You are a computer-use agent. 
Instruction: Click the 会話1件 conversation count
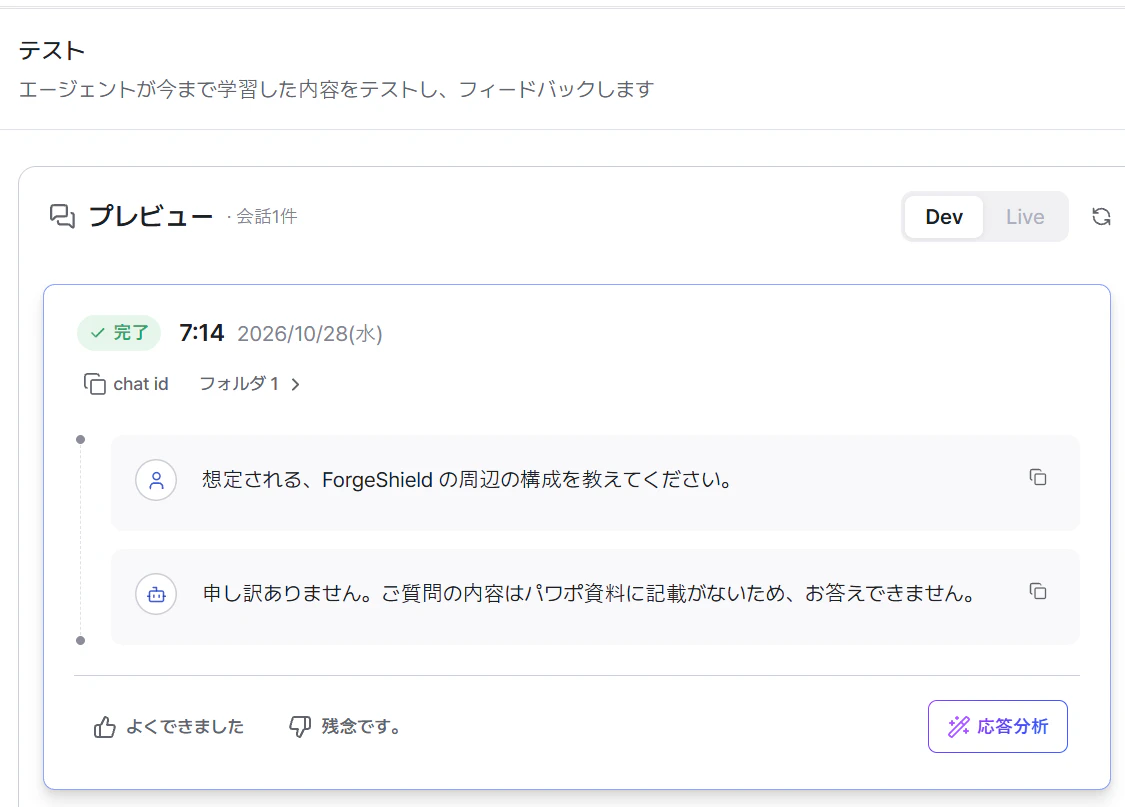click(266, 216)
